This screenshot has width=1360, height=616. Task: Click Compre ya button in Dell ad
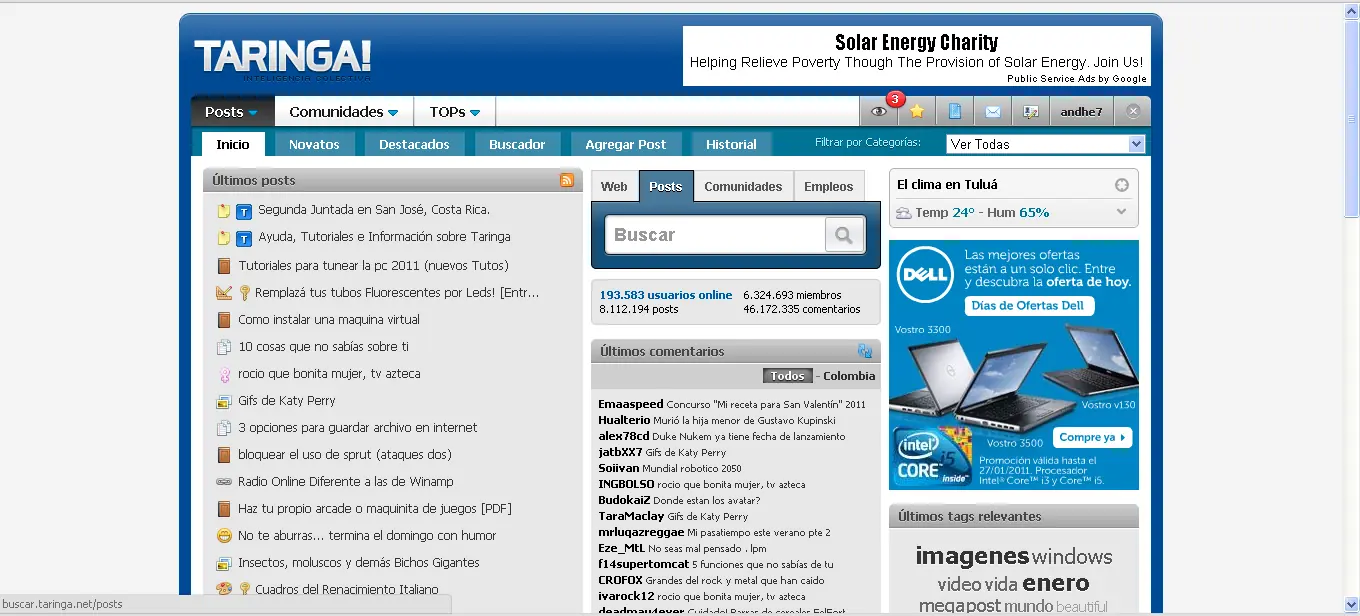point(1094,437)
